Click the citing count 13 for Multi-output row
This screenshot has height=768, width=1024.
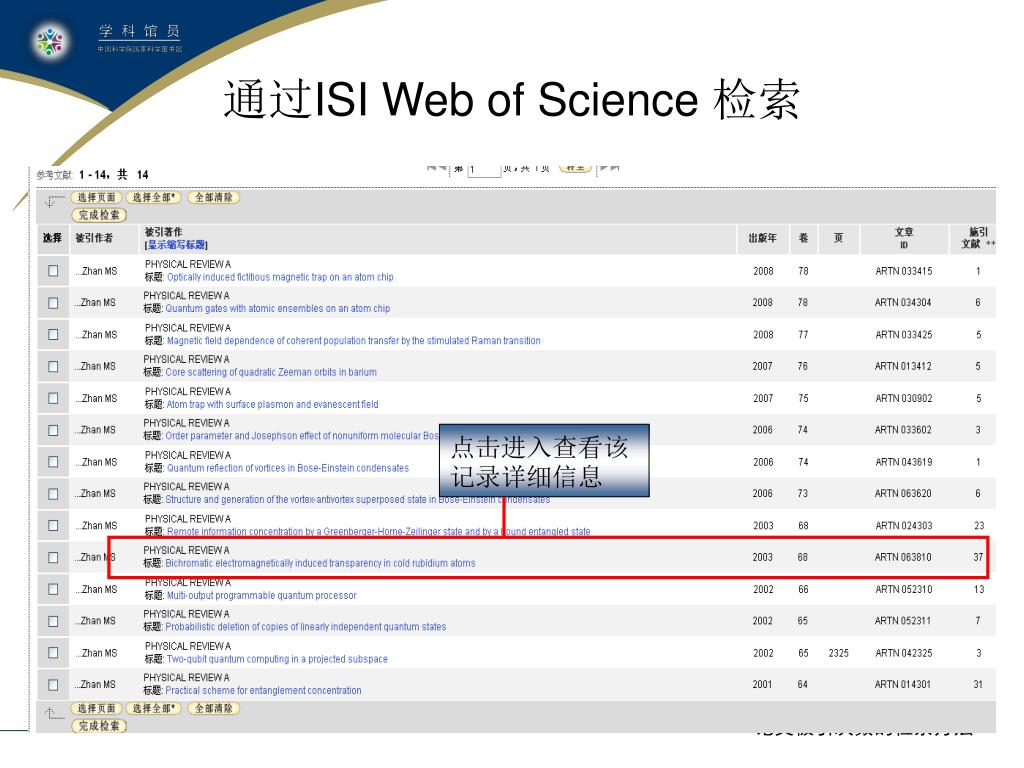(979, 590)
